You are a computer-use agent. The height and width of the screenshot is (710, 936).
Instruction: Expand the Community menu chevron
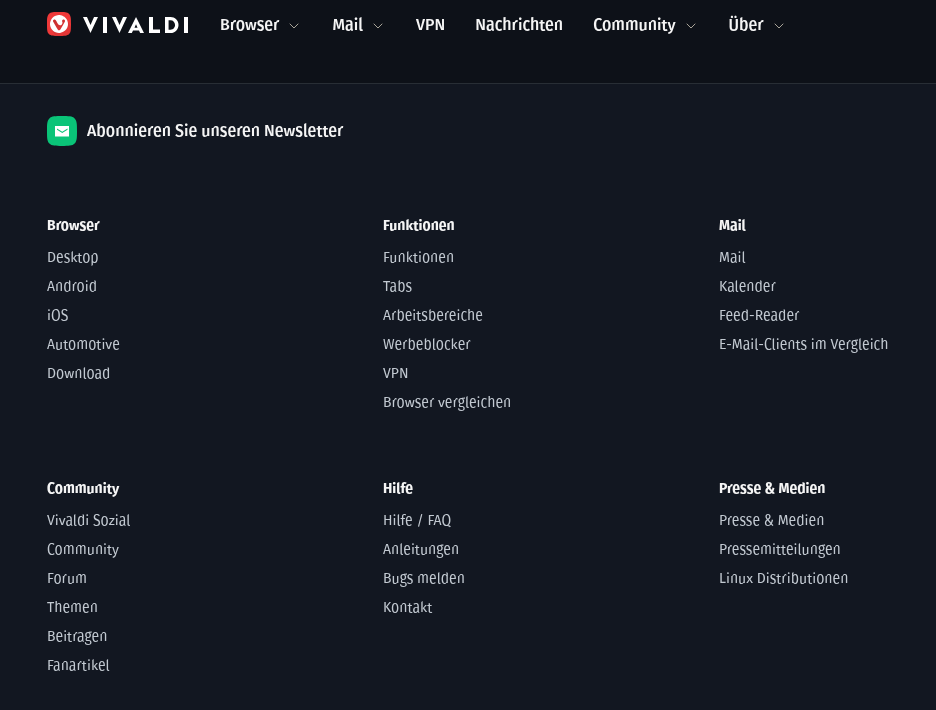point(691,26)
